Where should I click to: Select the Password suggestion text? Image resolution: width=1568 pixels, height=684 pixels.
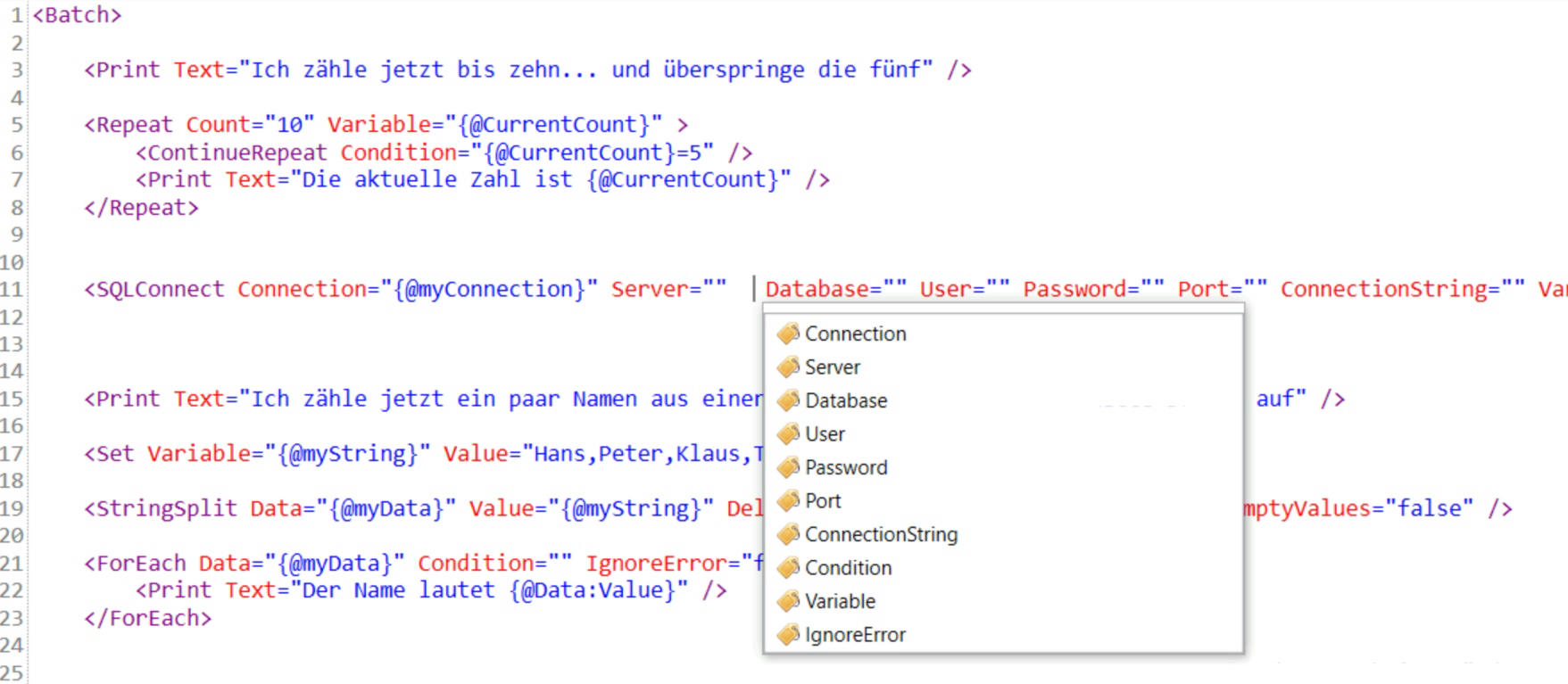[x=845, y=467]
